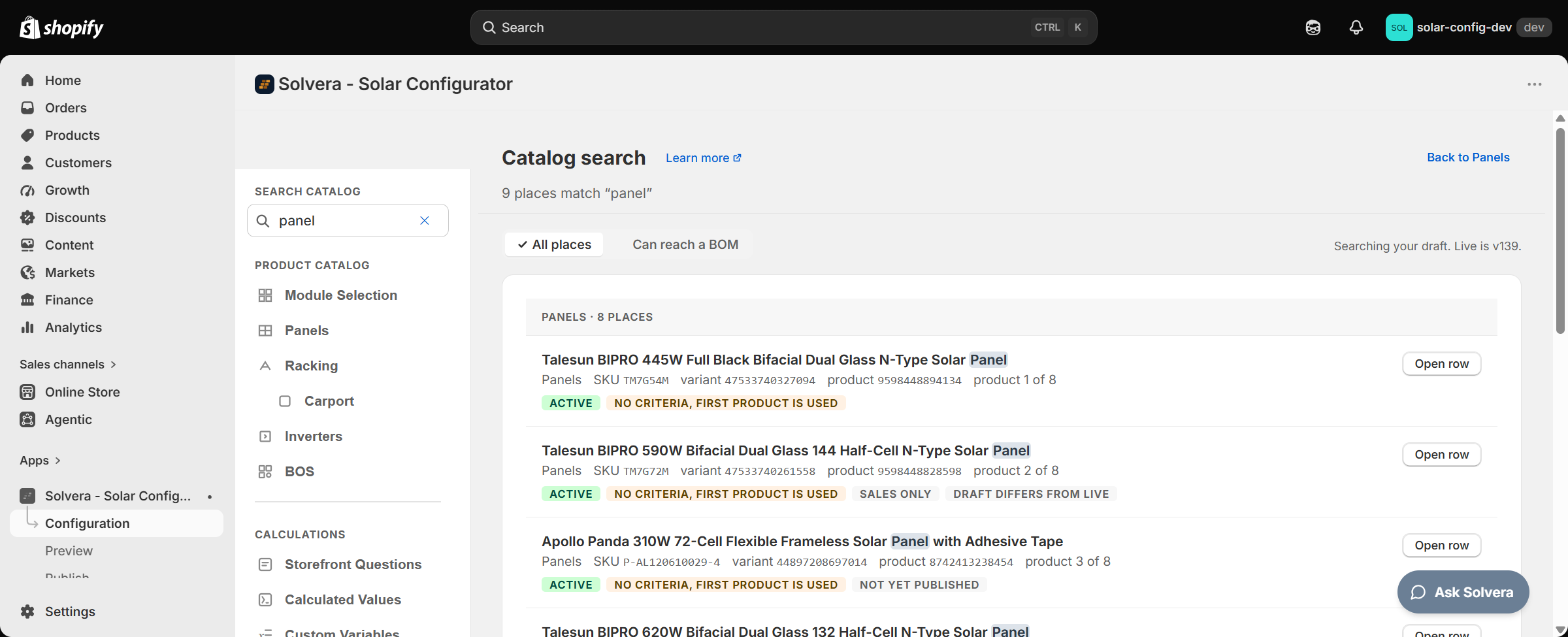Click the Growth gauge icon

pos(27,190)
